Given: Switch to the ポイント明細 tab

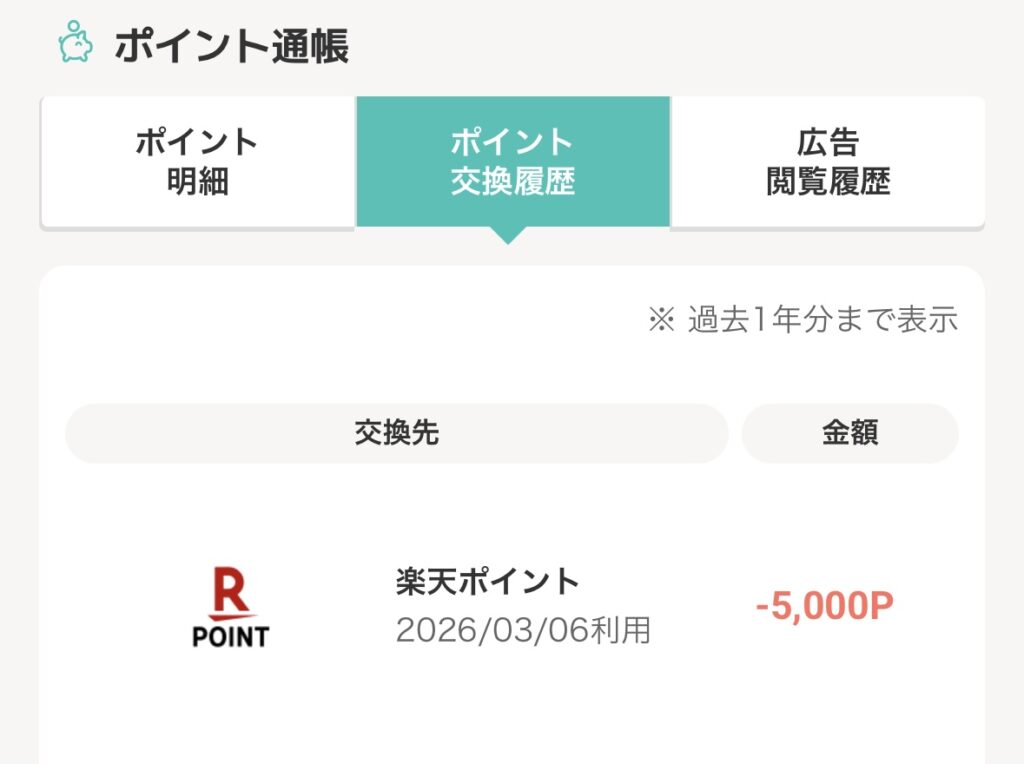Looking at the screenshot, I should (197, 161).
